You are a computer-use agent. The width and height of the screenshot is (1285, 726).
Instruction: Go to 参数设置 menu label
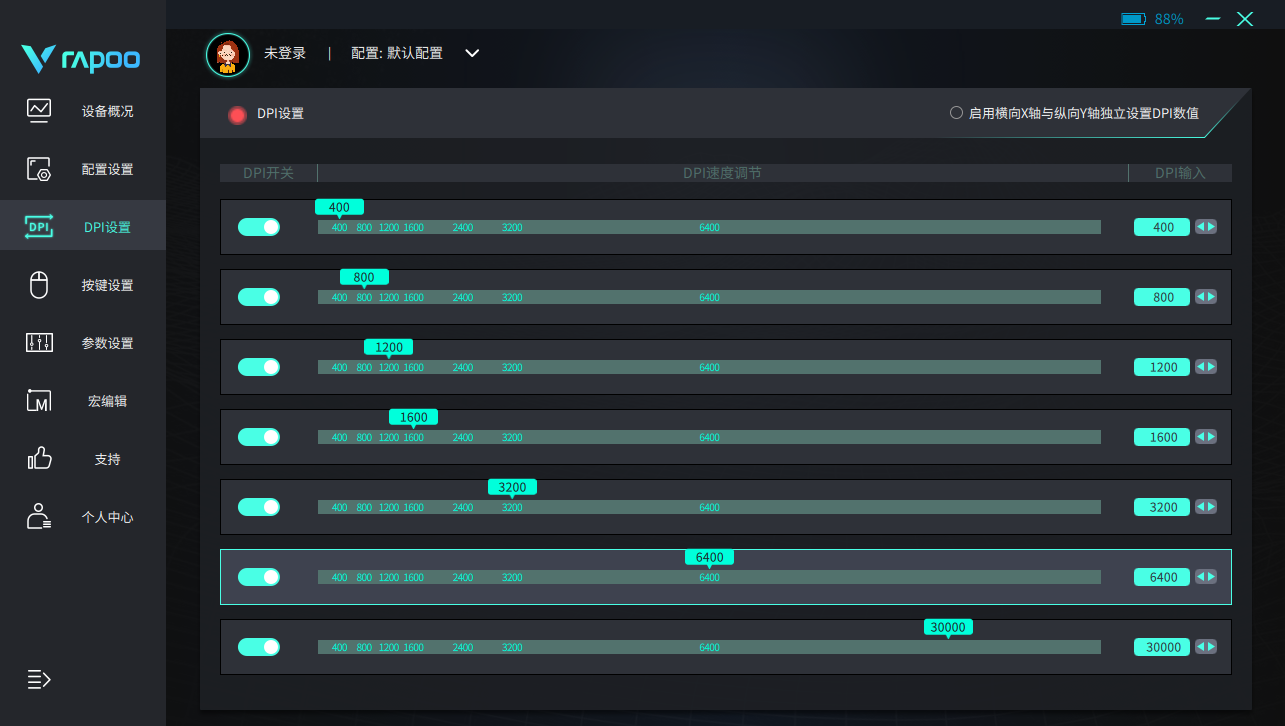[x=108, y=343]
